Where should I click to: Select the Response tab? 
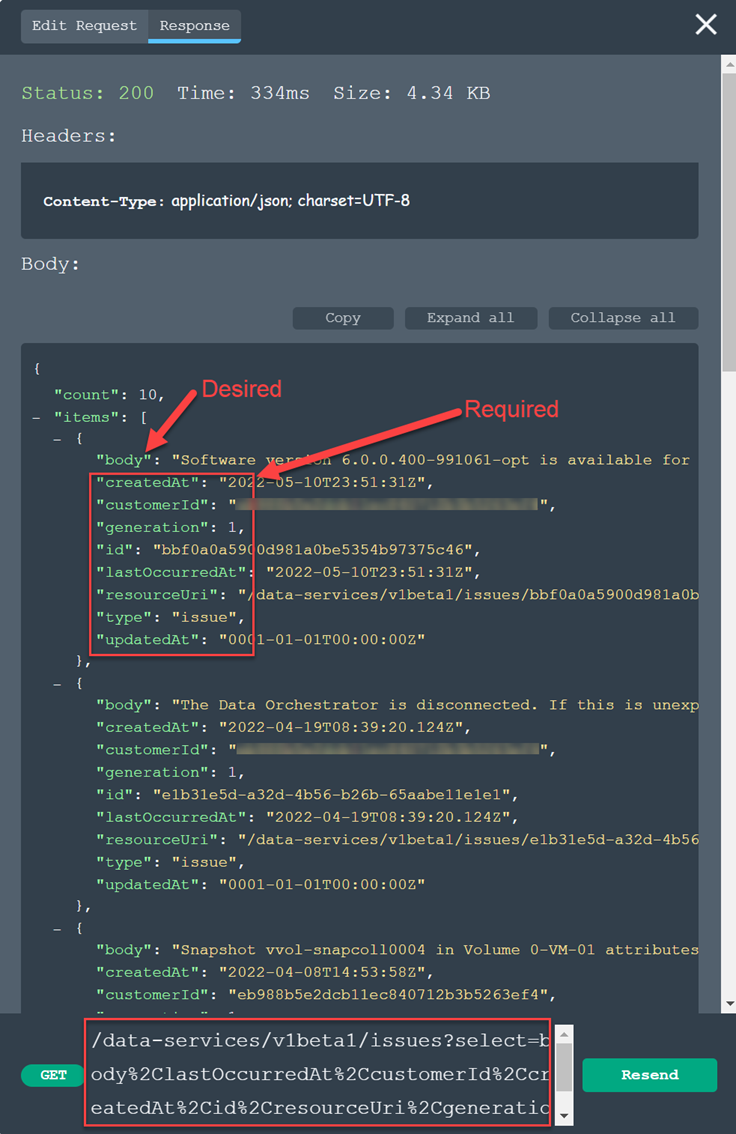click(x=194, y=26)
